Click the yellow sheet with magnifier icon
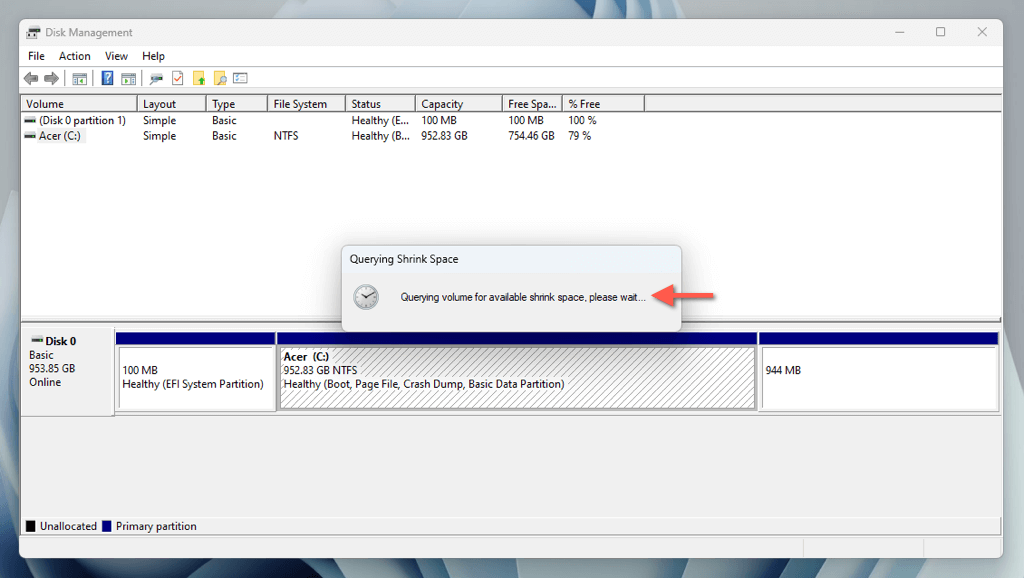 pos(219,79)
